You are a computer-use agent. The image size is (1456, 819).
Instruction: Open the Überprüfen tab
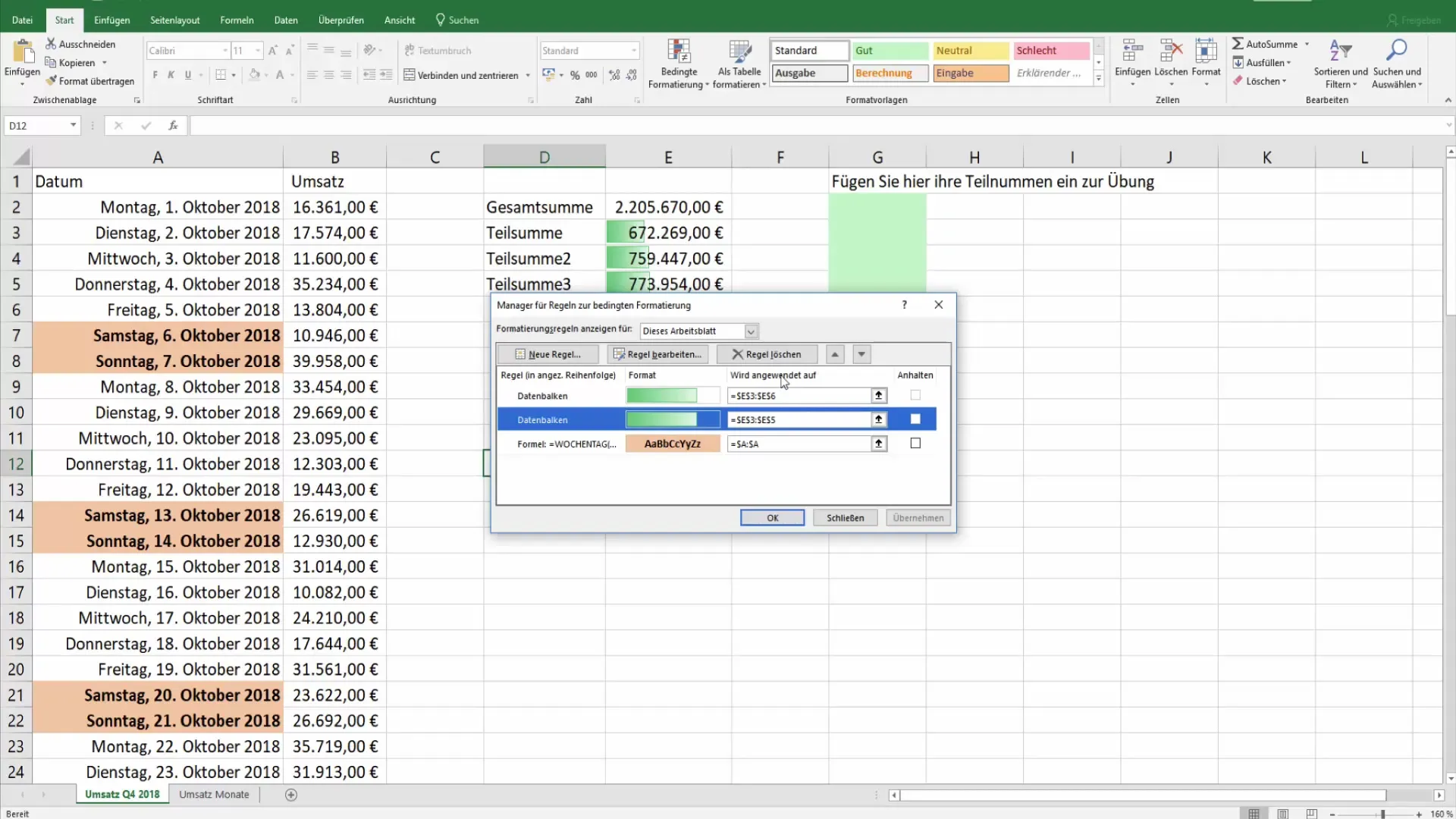click(340, 20)
